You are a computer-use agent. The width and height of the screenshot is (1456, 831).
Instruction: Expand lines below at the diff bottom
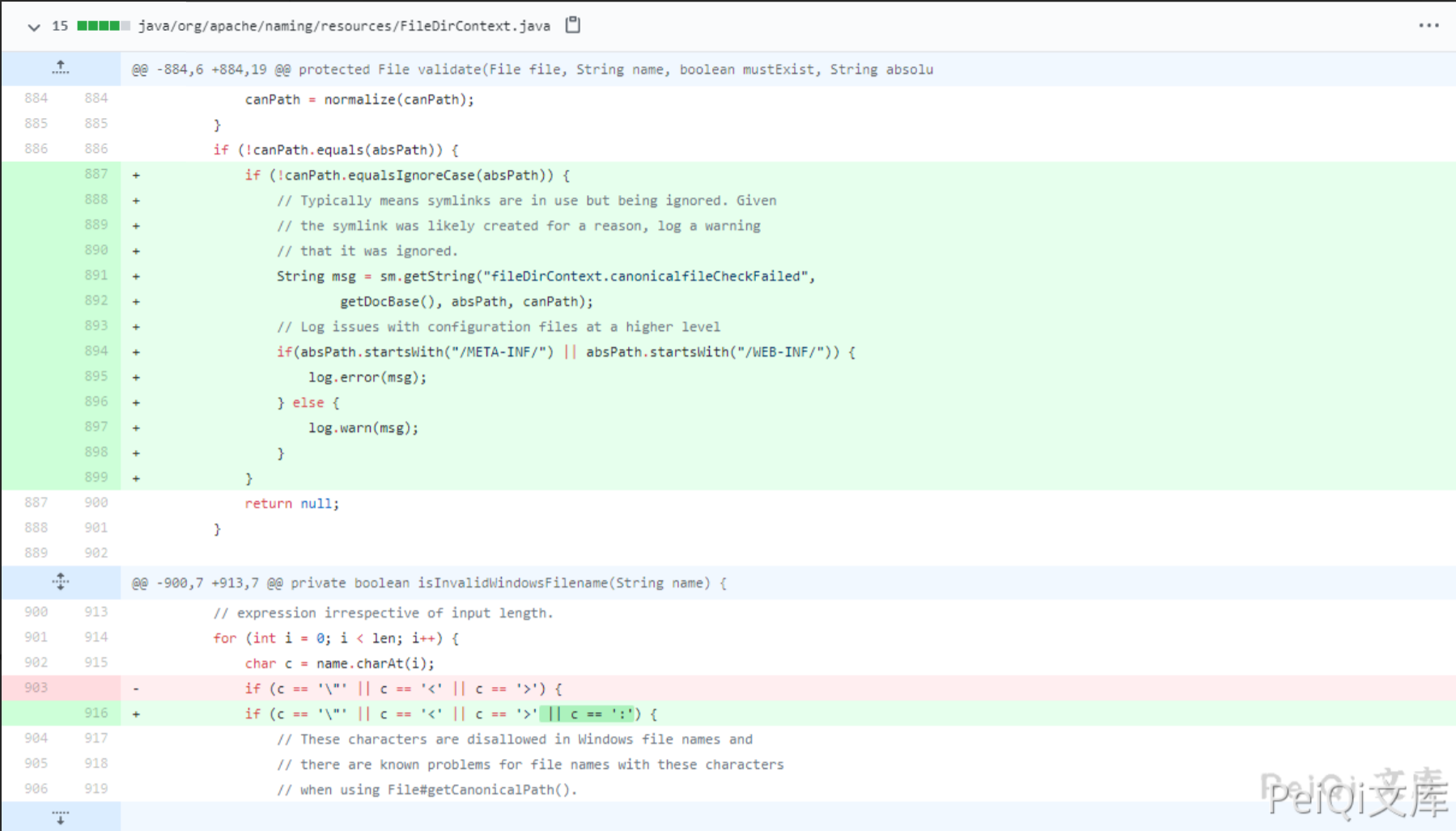click(61, 817)
